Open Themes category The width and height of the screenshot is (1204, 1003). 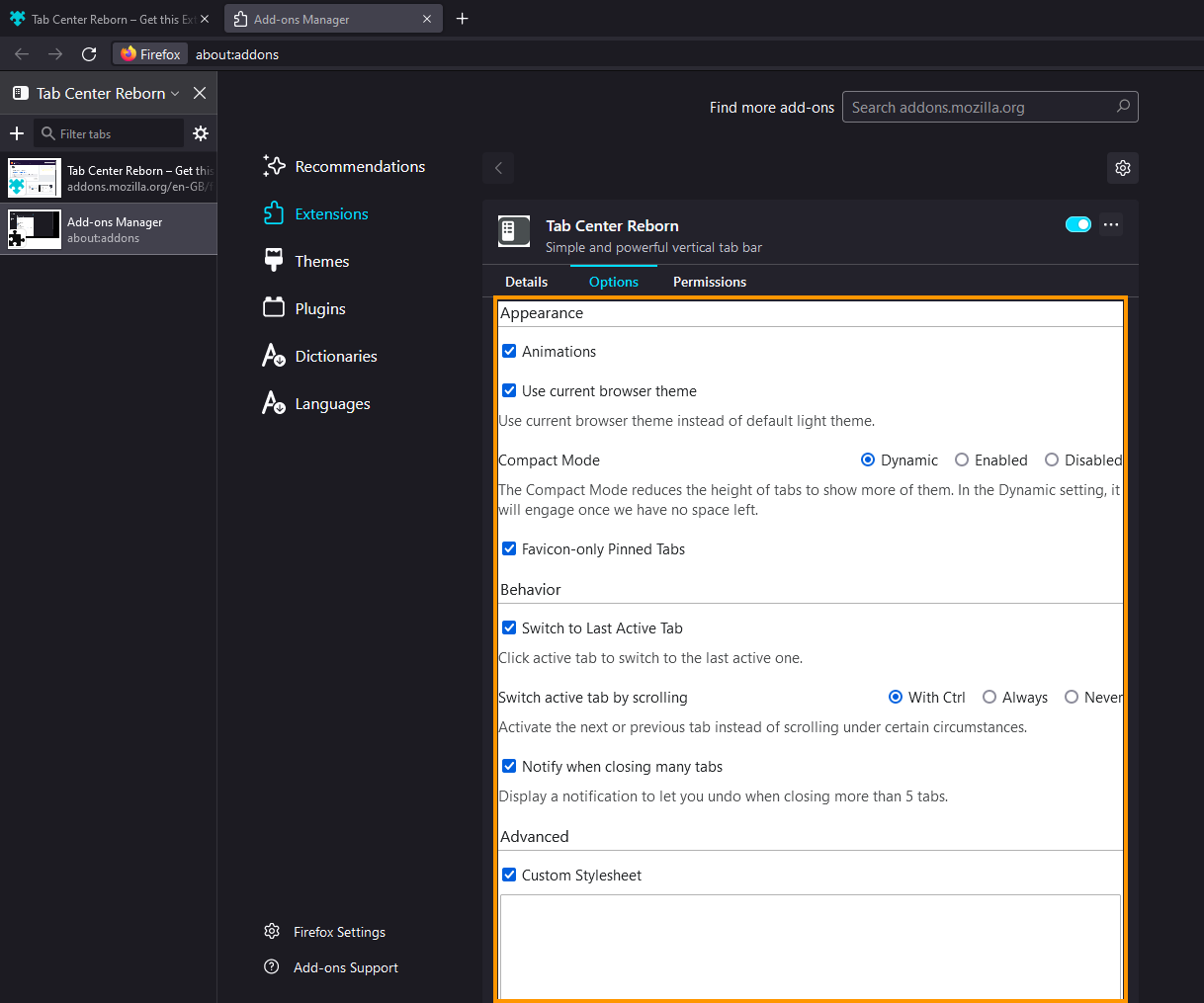click(x=306, y=261)
